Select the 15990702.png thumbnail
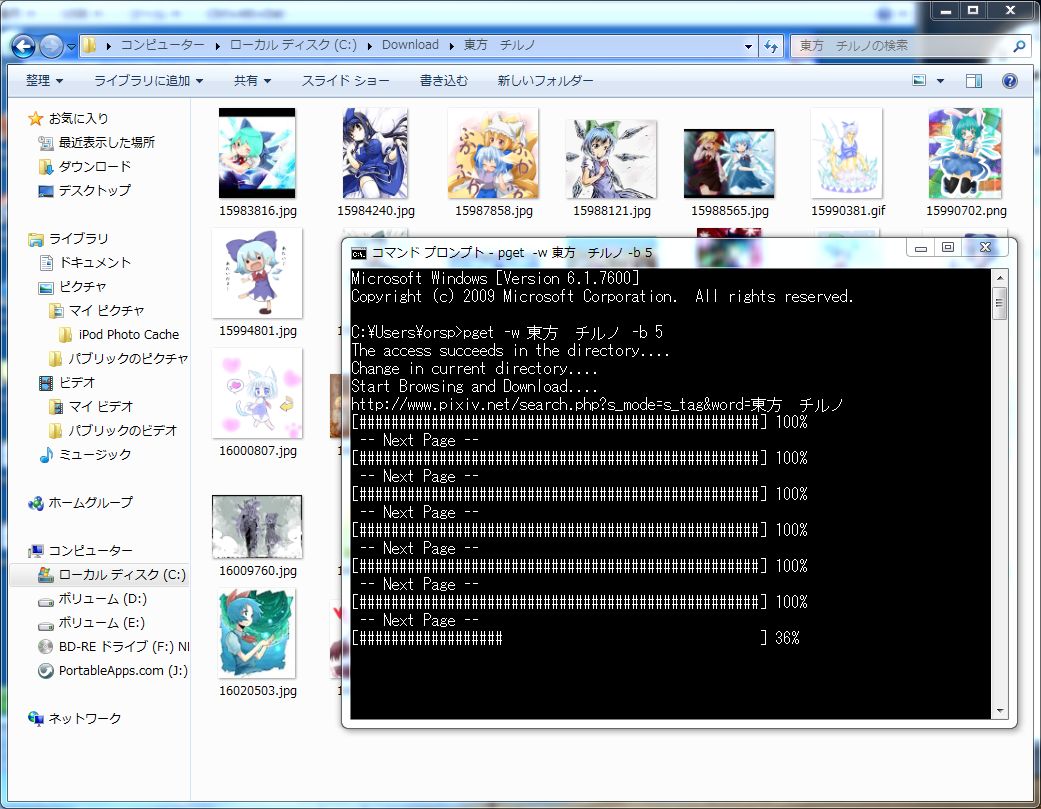 965,153
